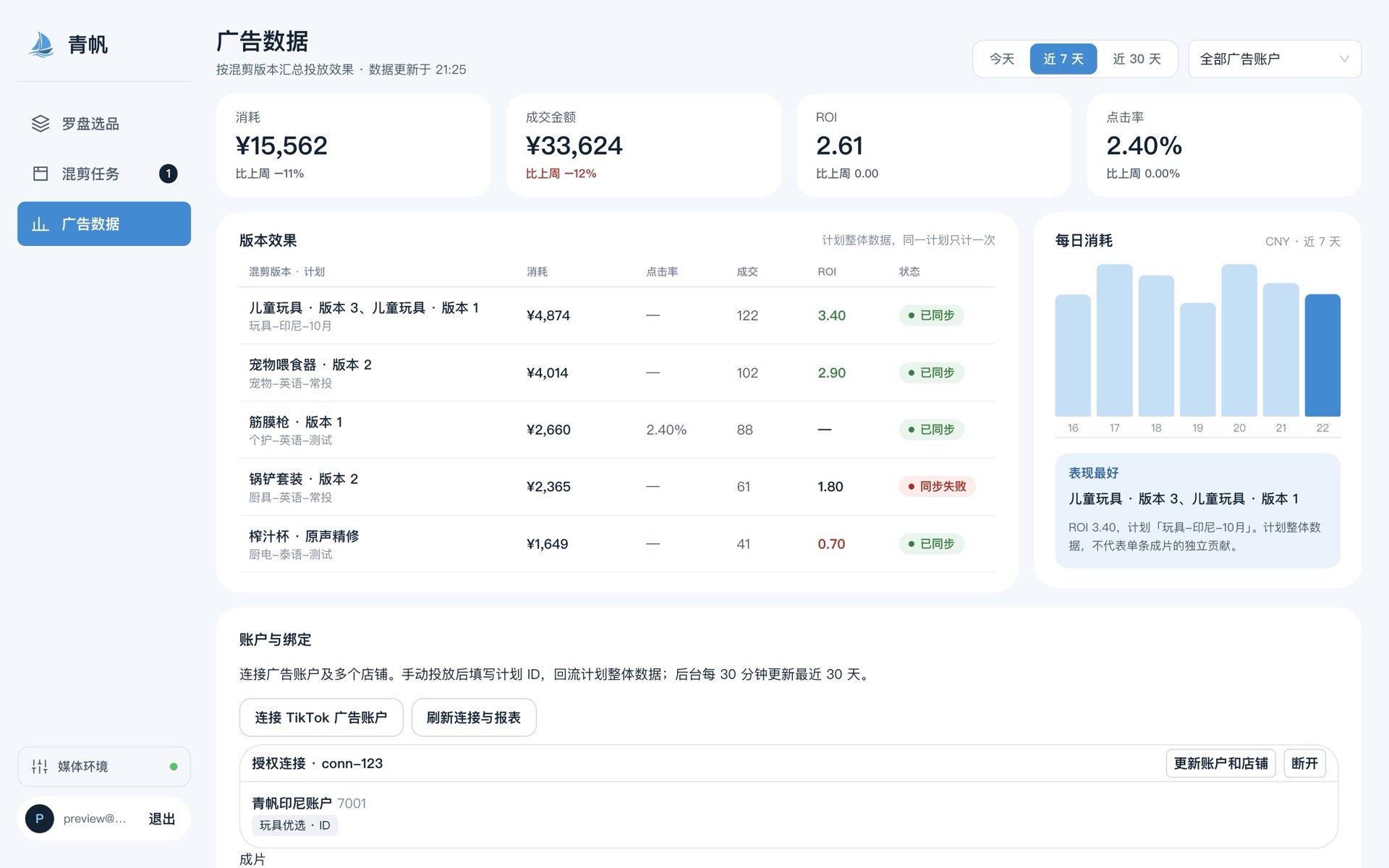This screenshot has width=1389, height=868.
Task: Click the layers icon beside 罗盘选品
Action: pyautogui.click(x=41, y=124)
